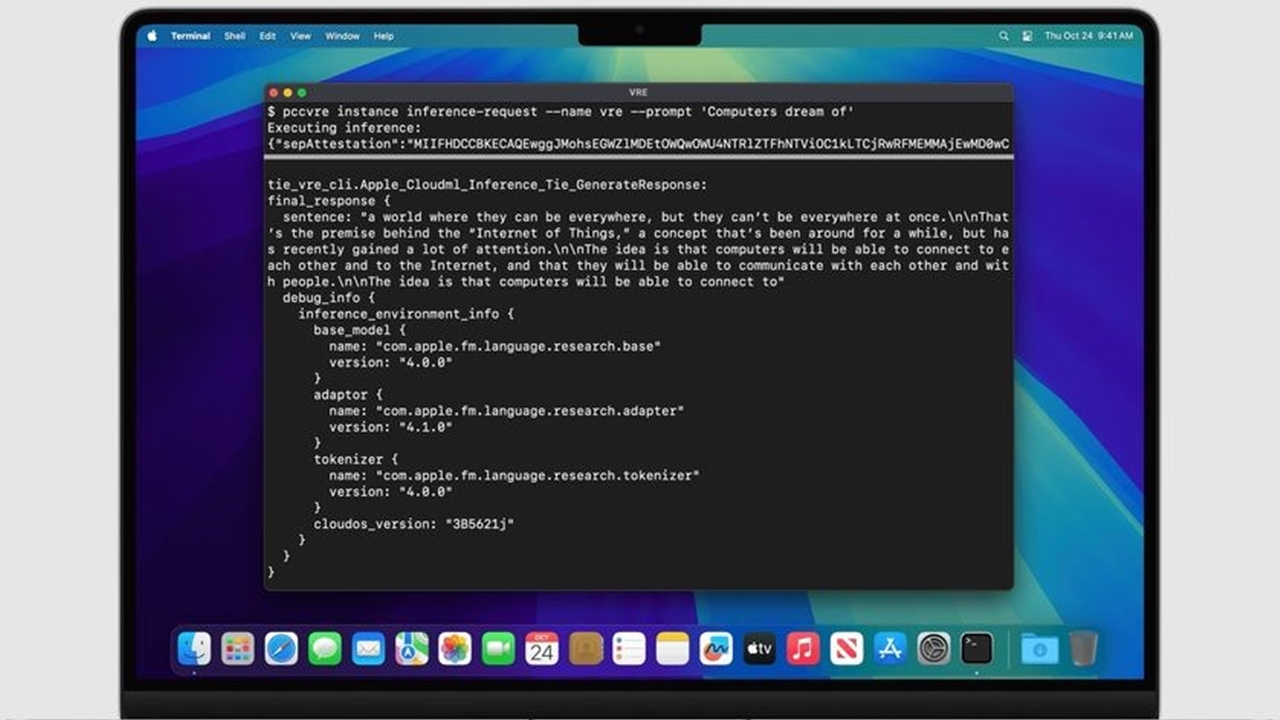Open the Shell menu

(x=234, y=36)
